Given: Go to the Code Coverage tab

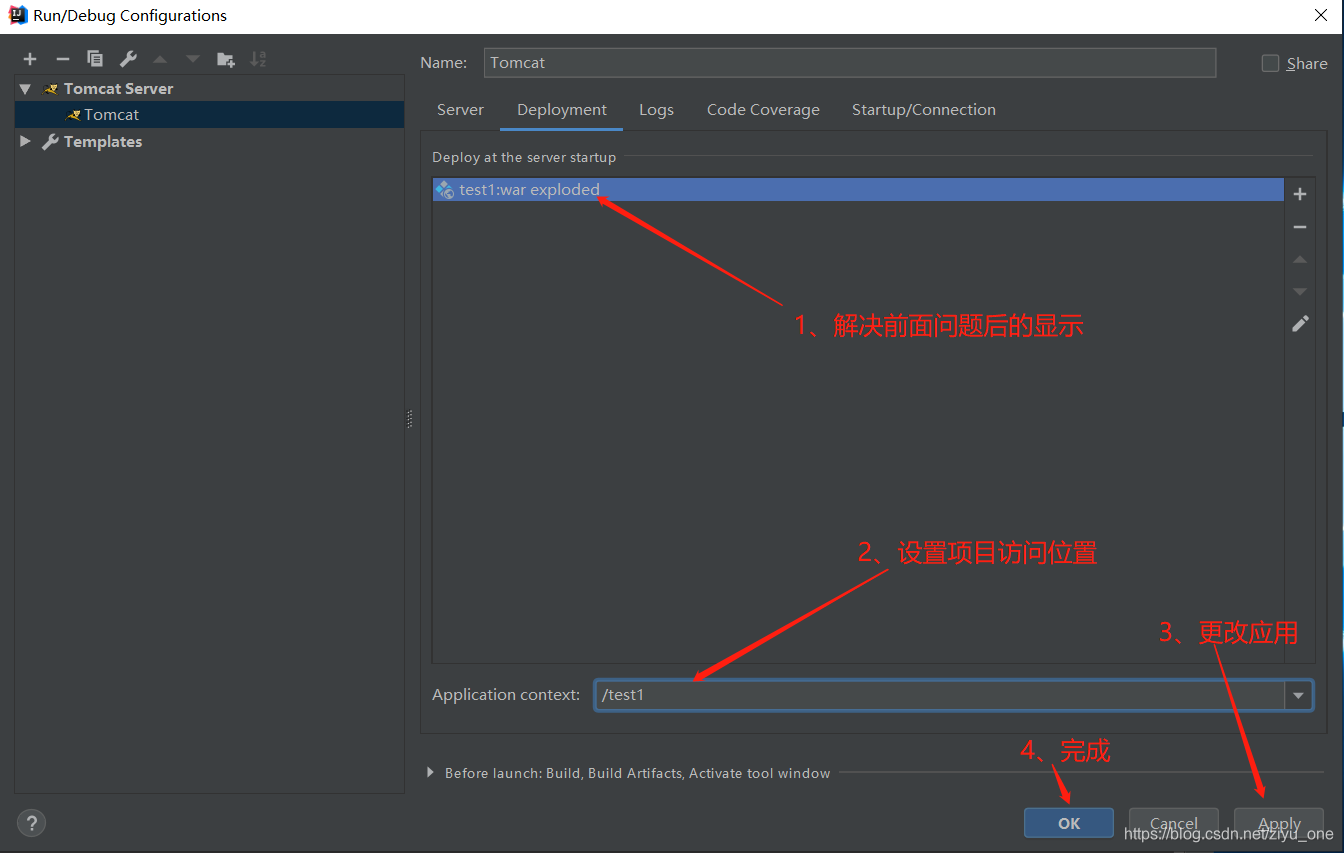Looking at the screenshot, I should coord(763,110).
